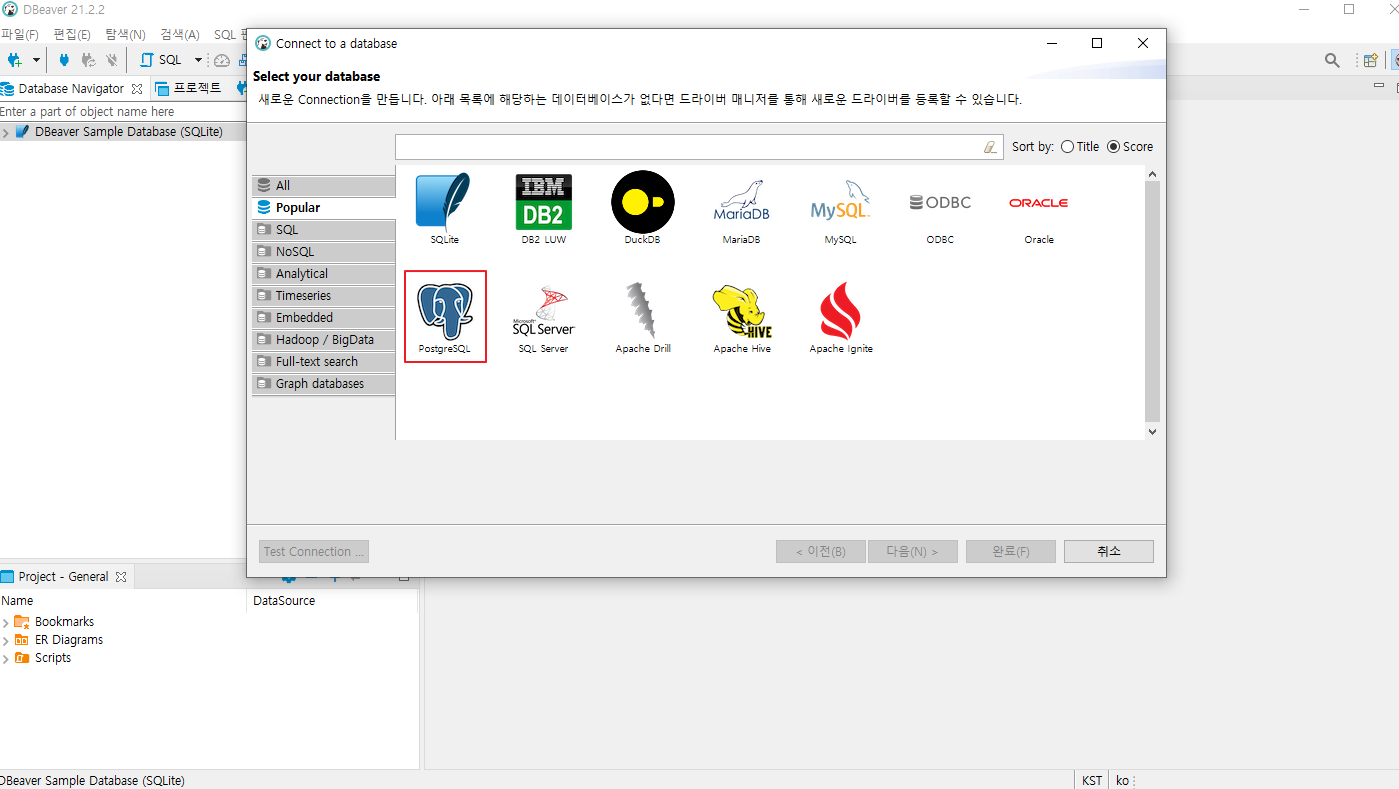Open the SQL database category
The width and height of the screenshot is (1399, 789).
[x=324, y=230]
